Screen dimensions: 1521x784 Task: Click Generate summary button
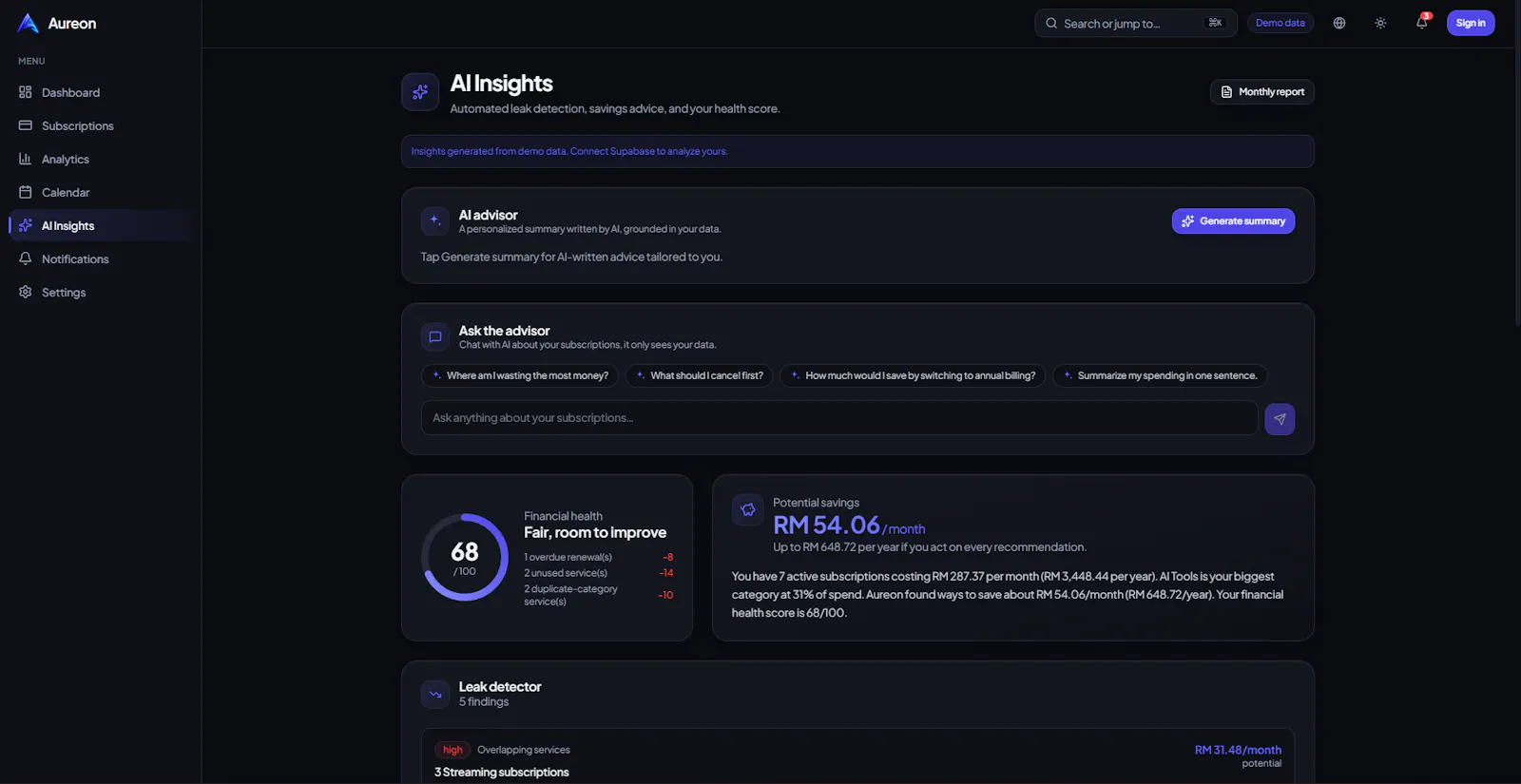(1233, 220)
